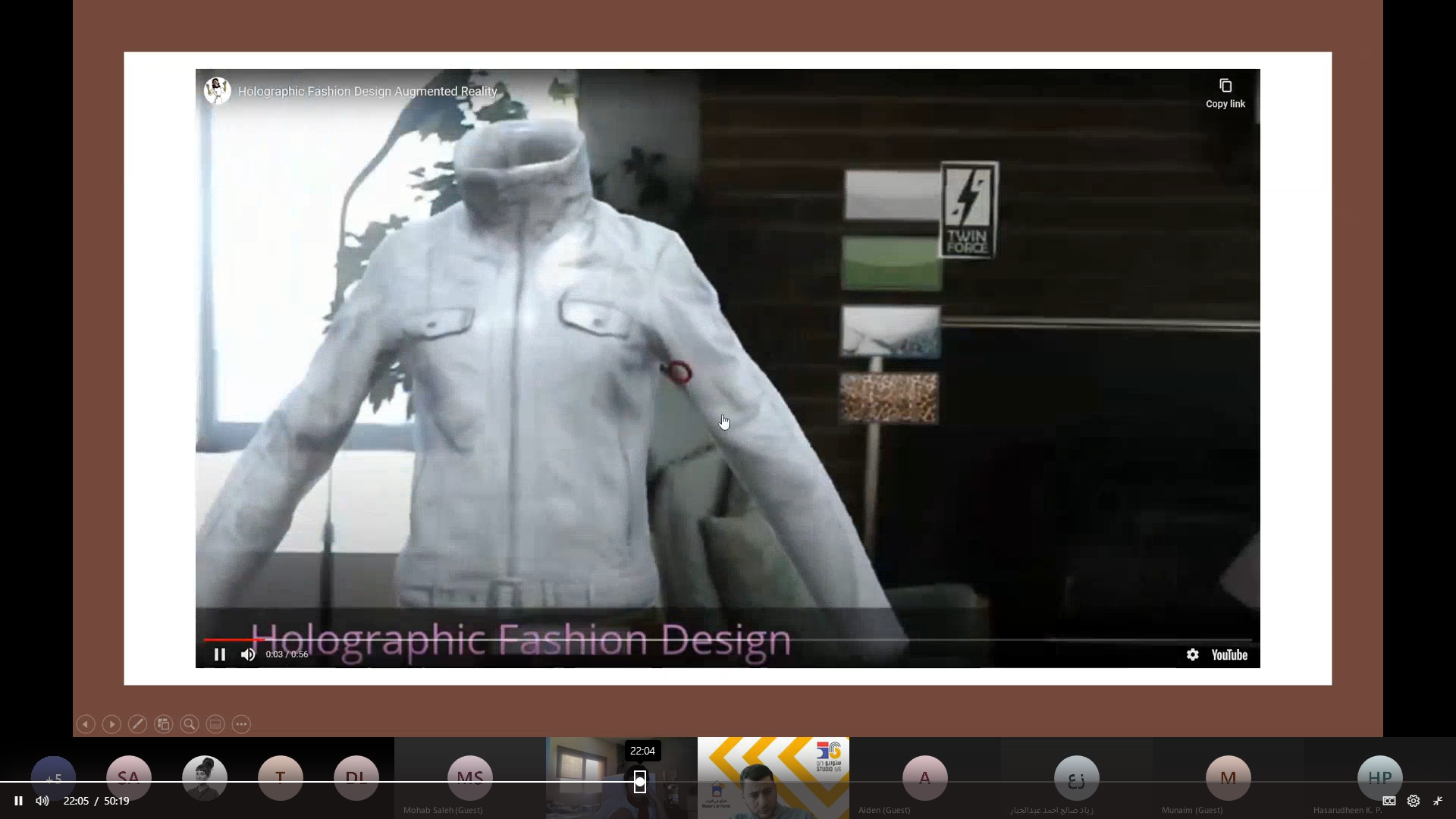Click the 0:03 / 0:56 YouTube timestamp
The image size is (1456, 819).
coord(287,654)
